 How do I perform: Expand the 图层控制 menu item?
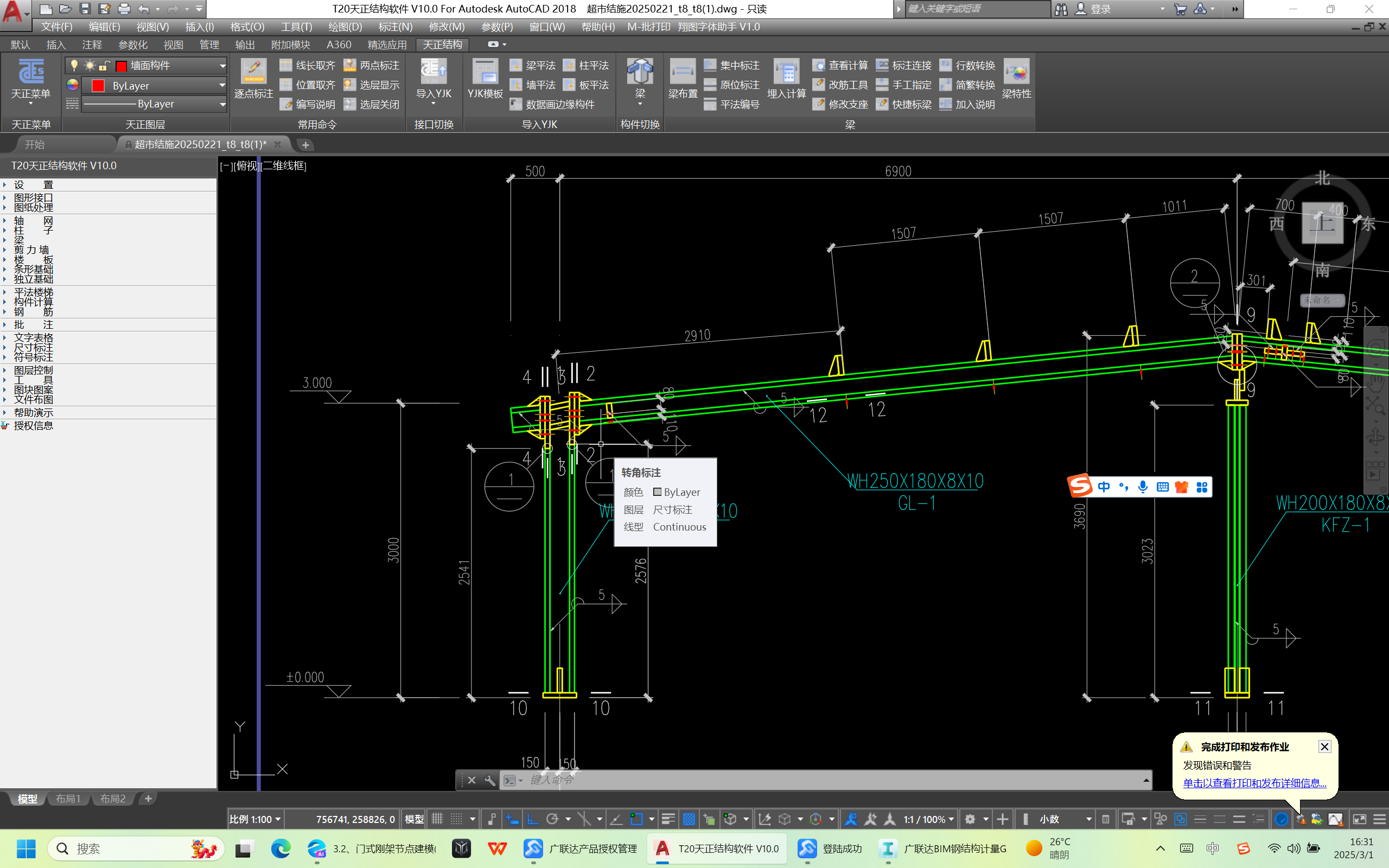(33, 371)
